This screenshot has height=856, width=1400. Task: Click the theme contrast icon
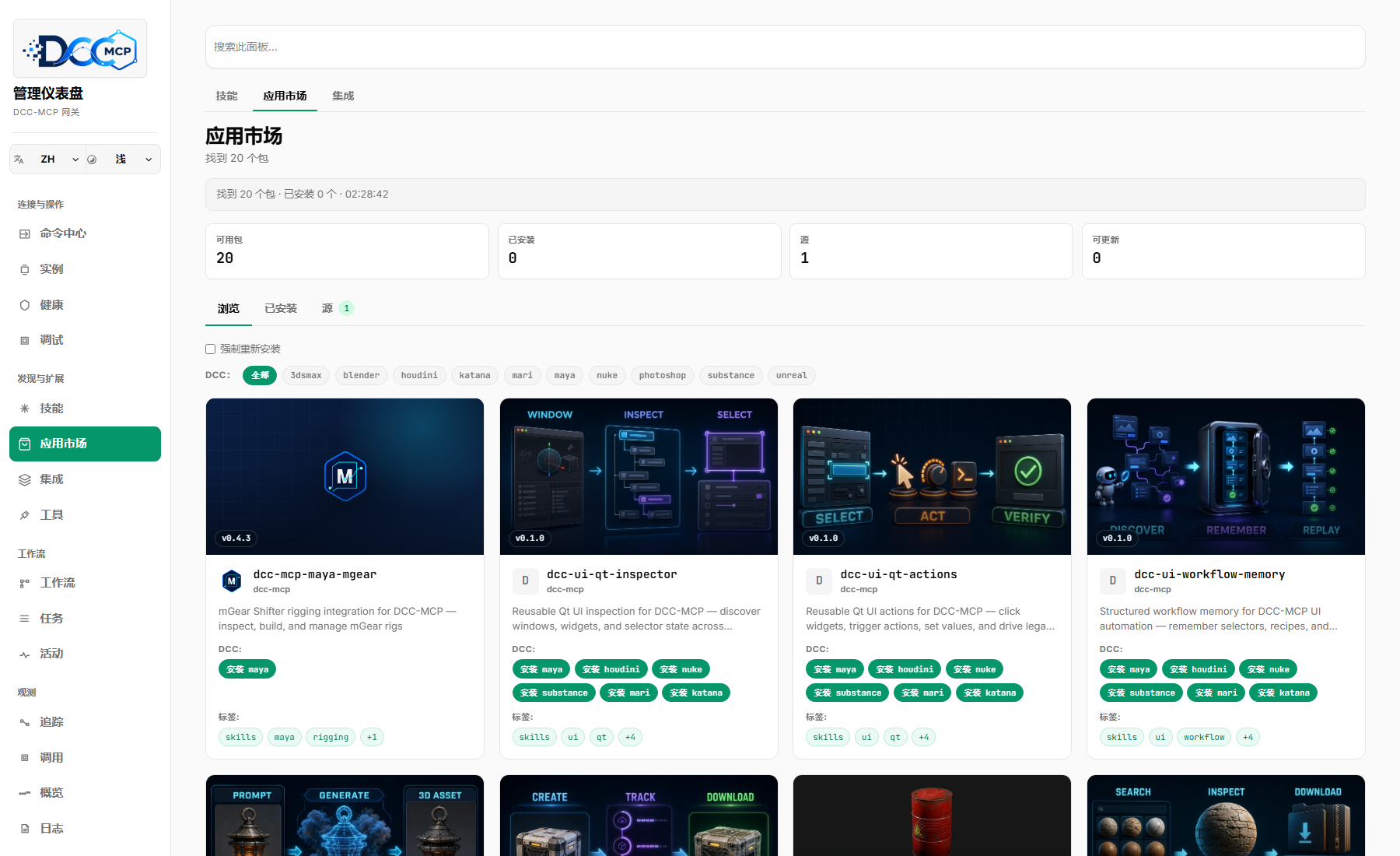(92, 160)
